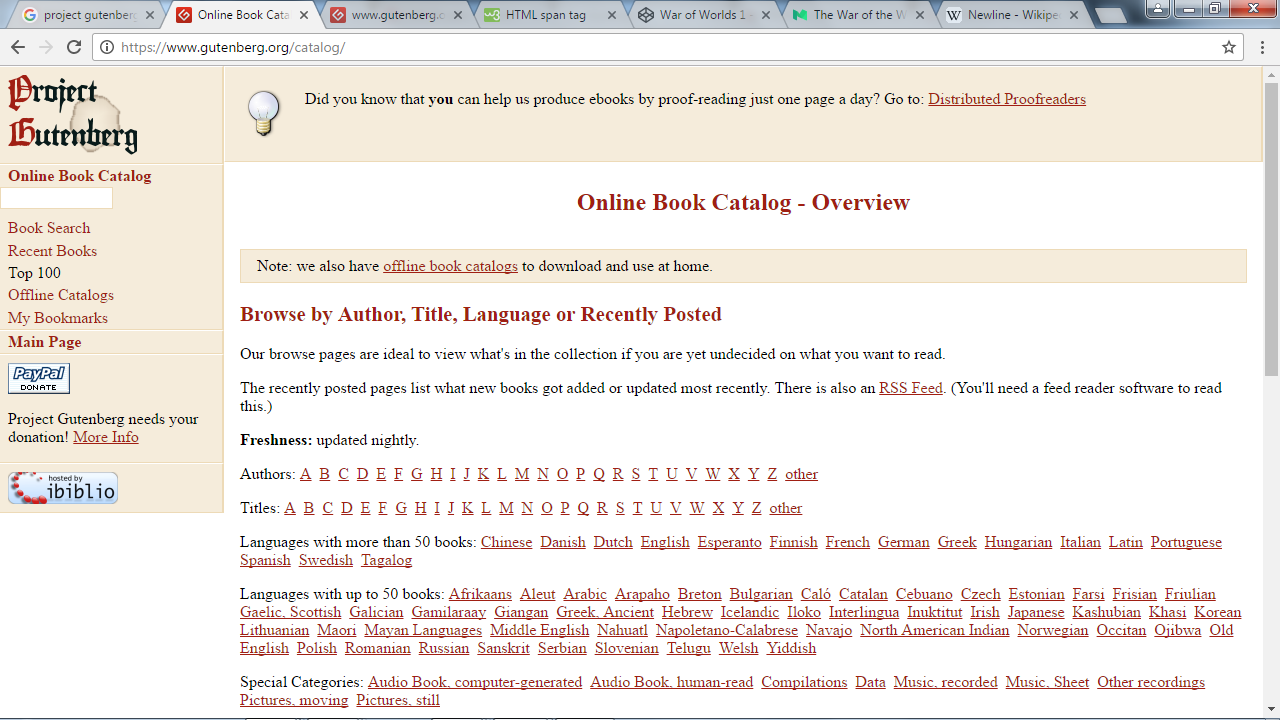The image size is (1280, 720).
Task: Browse books in Gaelic, Scottish
Action: pos(290,612)
